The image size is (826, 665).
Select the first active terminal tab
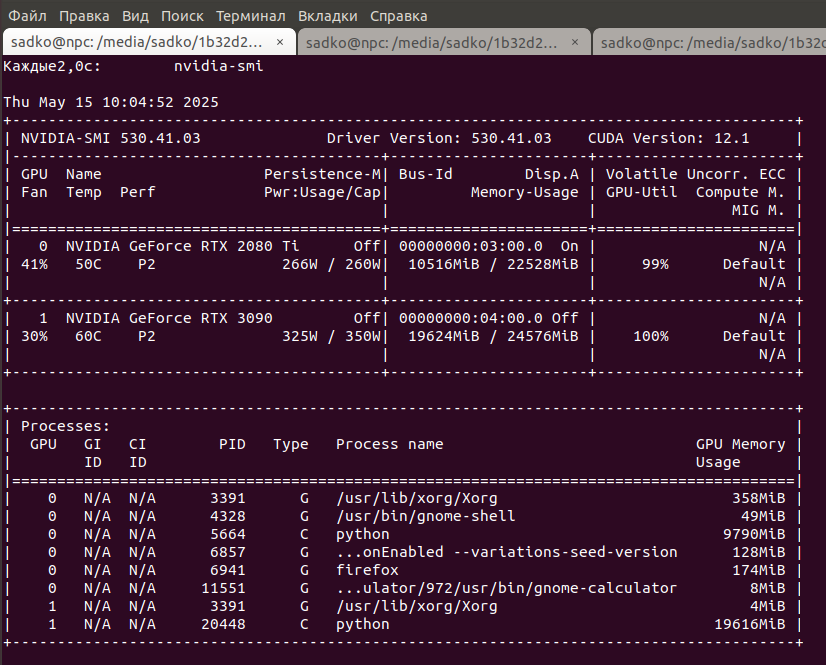[x=137, y=42]
